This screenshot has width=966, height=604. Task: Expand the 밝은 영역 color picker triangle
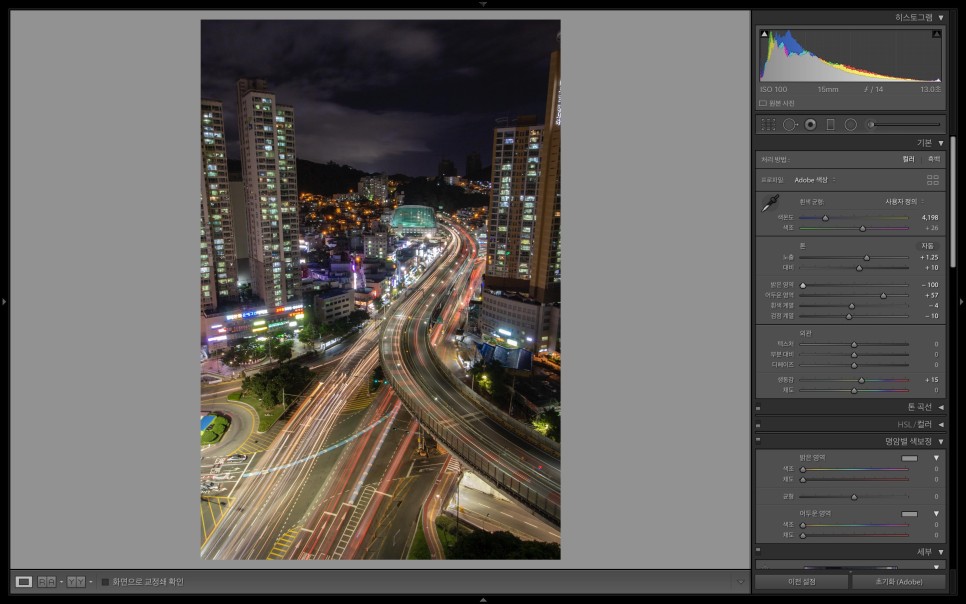(936, 458)
